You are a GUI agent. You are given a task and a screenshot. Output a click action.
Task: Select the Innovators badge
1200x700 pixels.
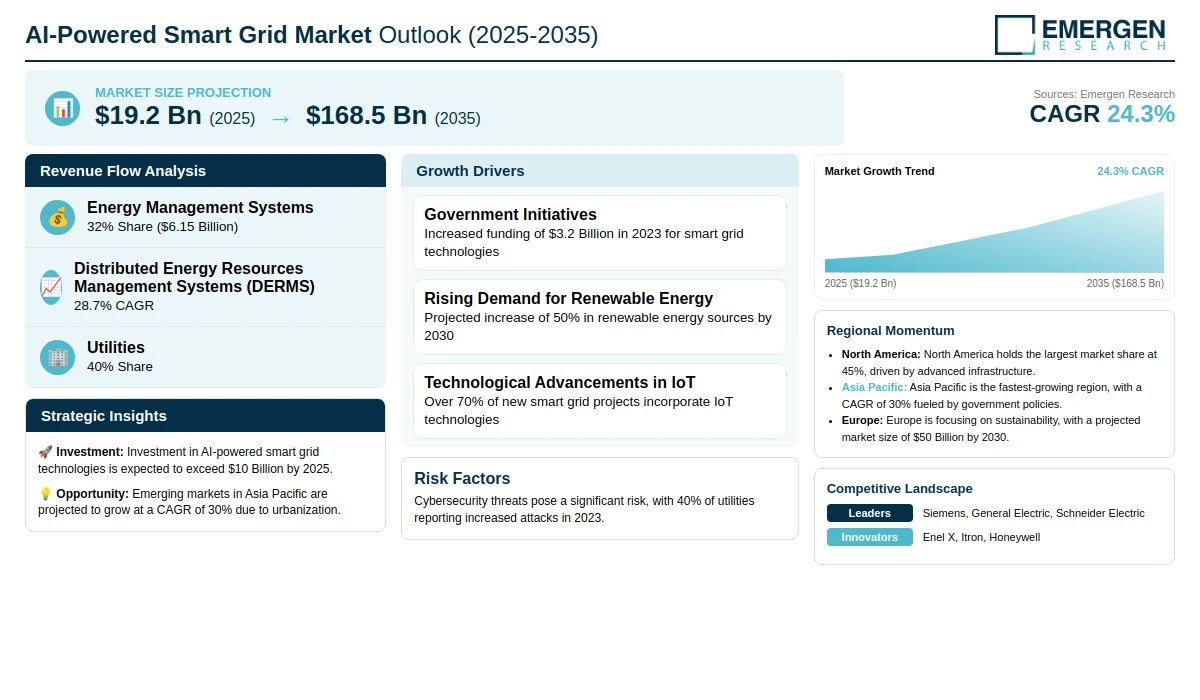(x=870, y=537)
